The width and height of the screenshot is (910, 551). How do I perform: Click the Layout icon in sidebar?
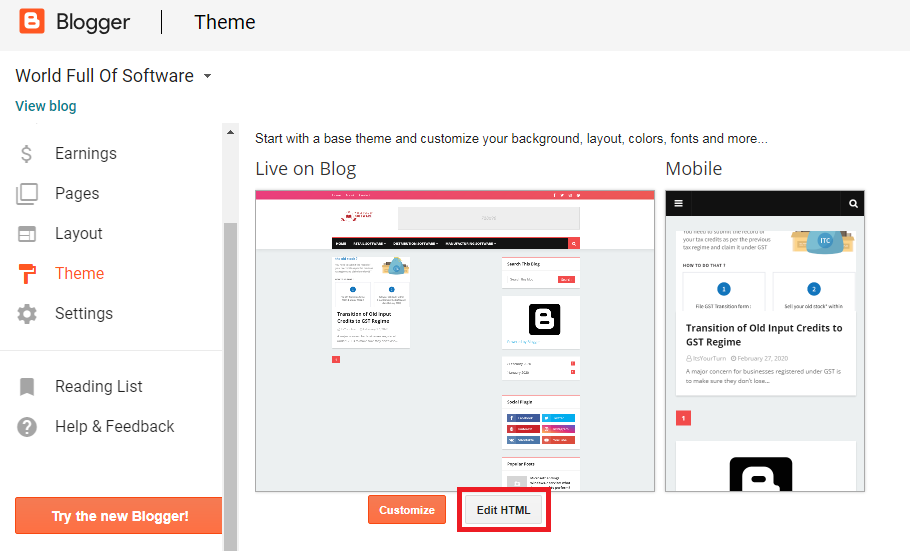[27, 233]
